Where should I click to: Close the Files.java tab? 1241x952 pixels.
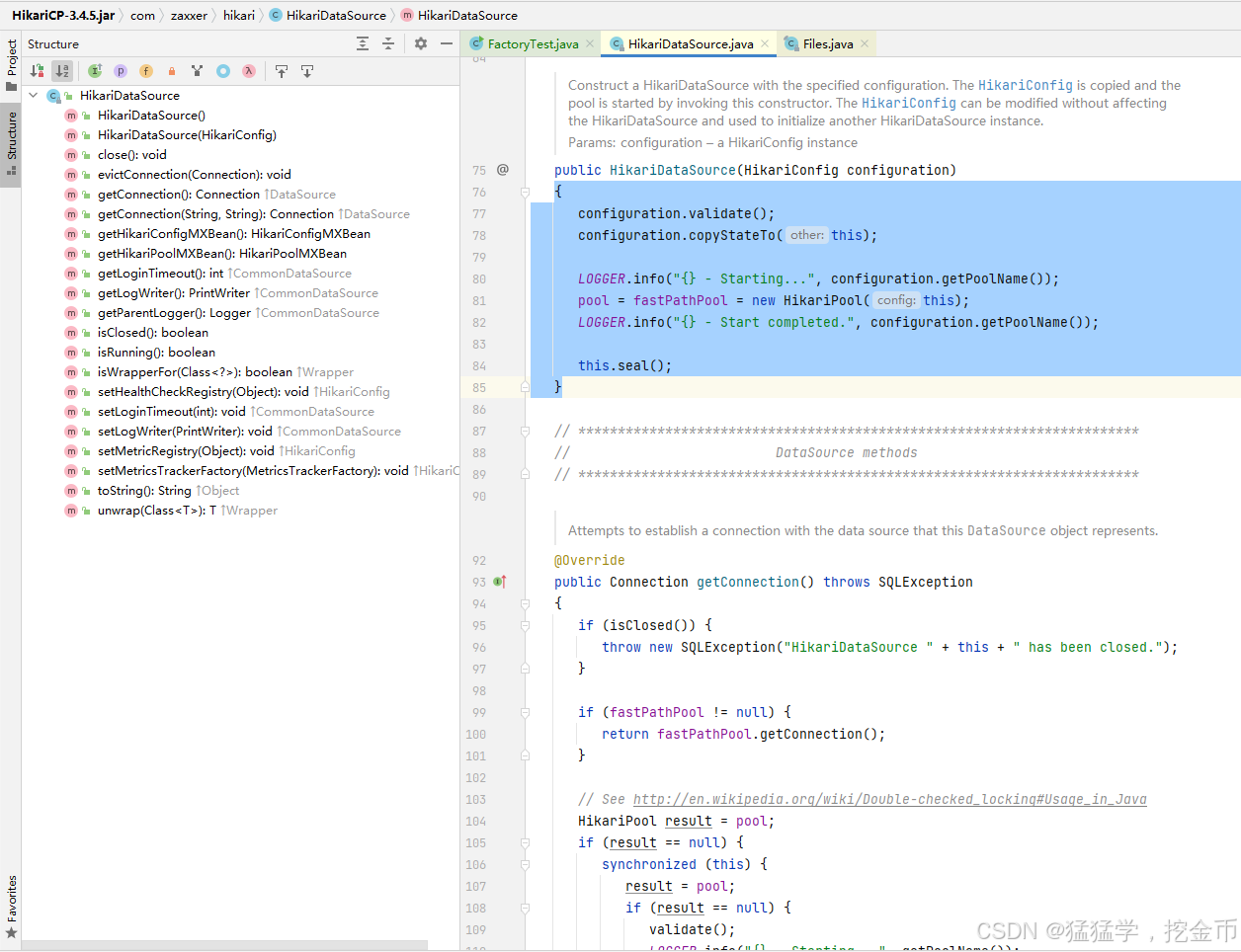pos(865,43)
